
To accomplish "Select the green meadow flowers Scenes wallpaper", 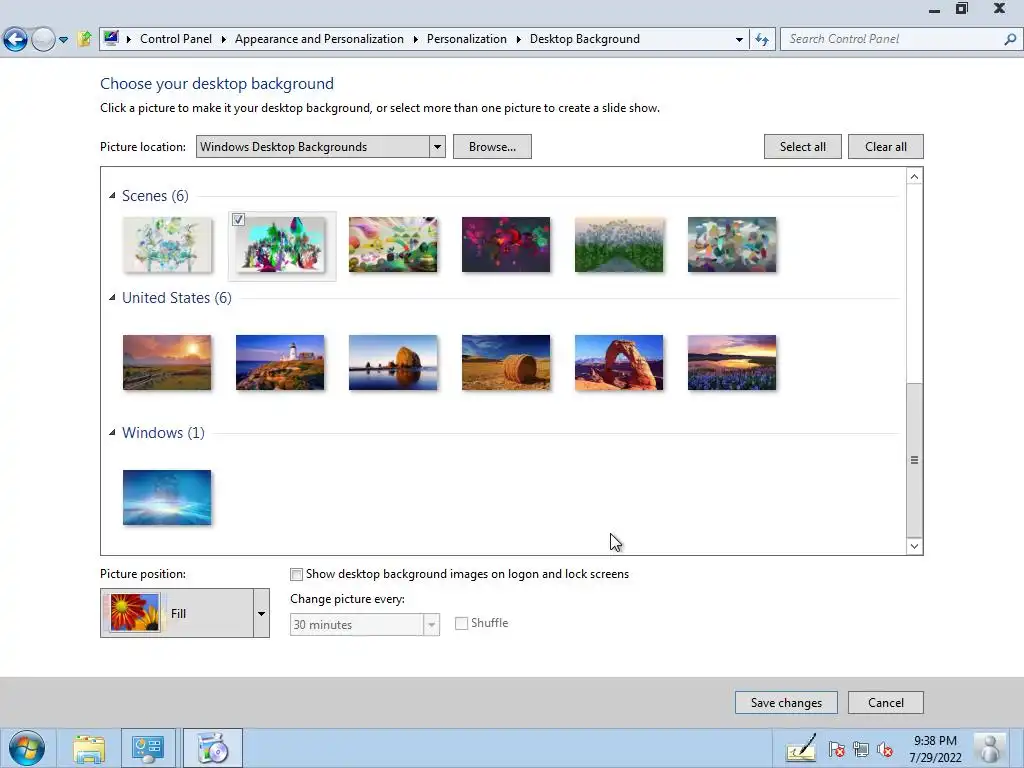I will pos(619,245).
